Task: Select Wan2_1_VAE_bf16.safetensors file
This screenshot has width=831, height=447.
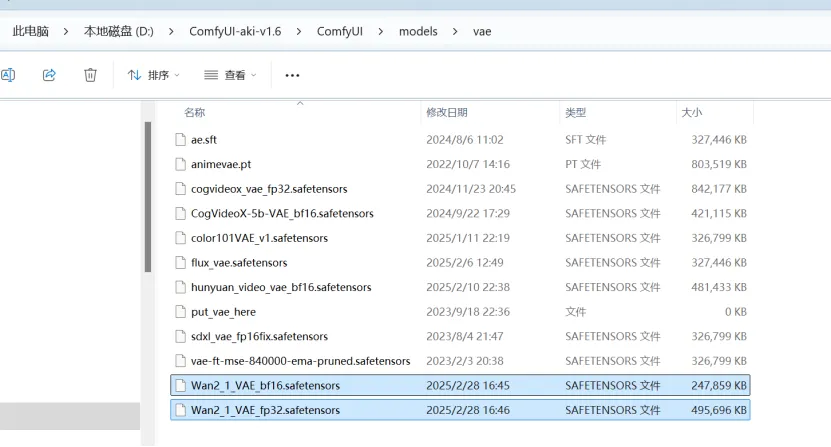Action: (460, 385)
